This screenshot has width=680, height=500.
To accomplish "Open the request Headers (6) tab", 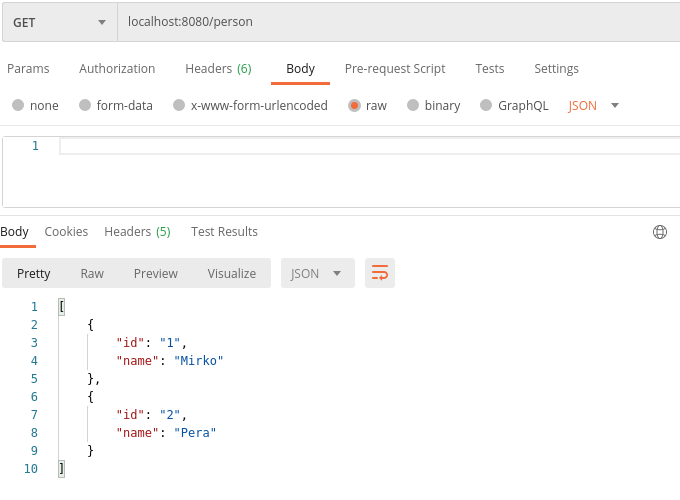I will click(218, 69).
